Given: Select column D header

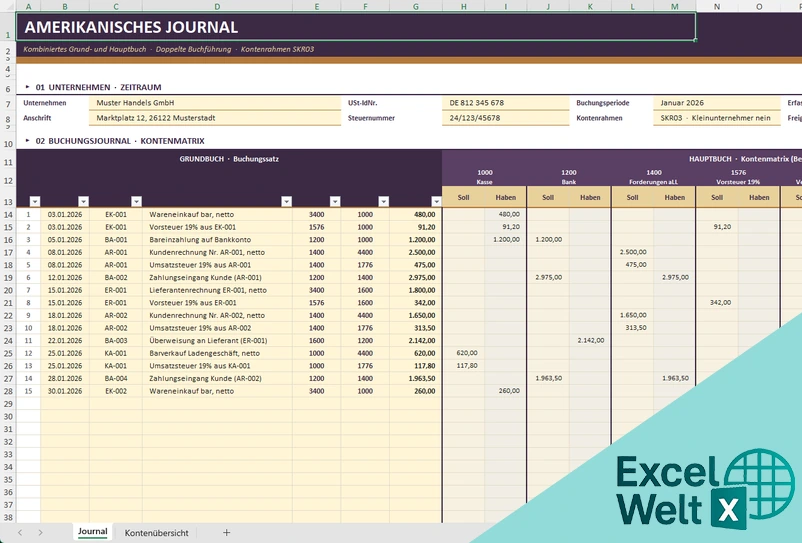Looking at the screenshot, I should click(x=217, y=6).
